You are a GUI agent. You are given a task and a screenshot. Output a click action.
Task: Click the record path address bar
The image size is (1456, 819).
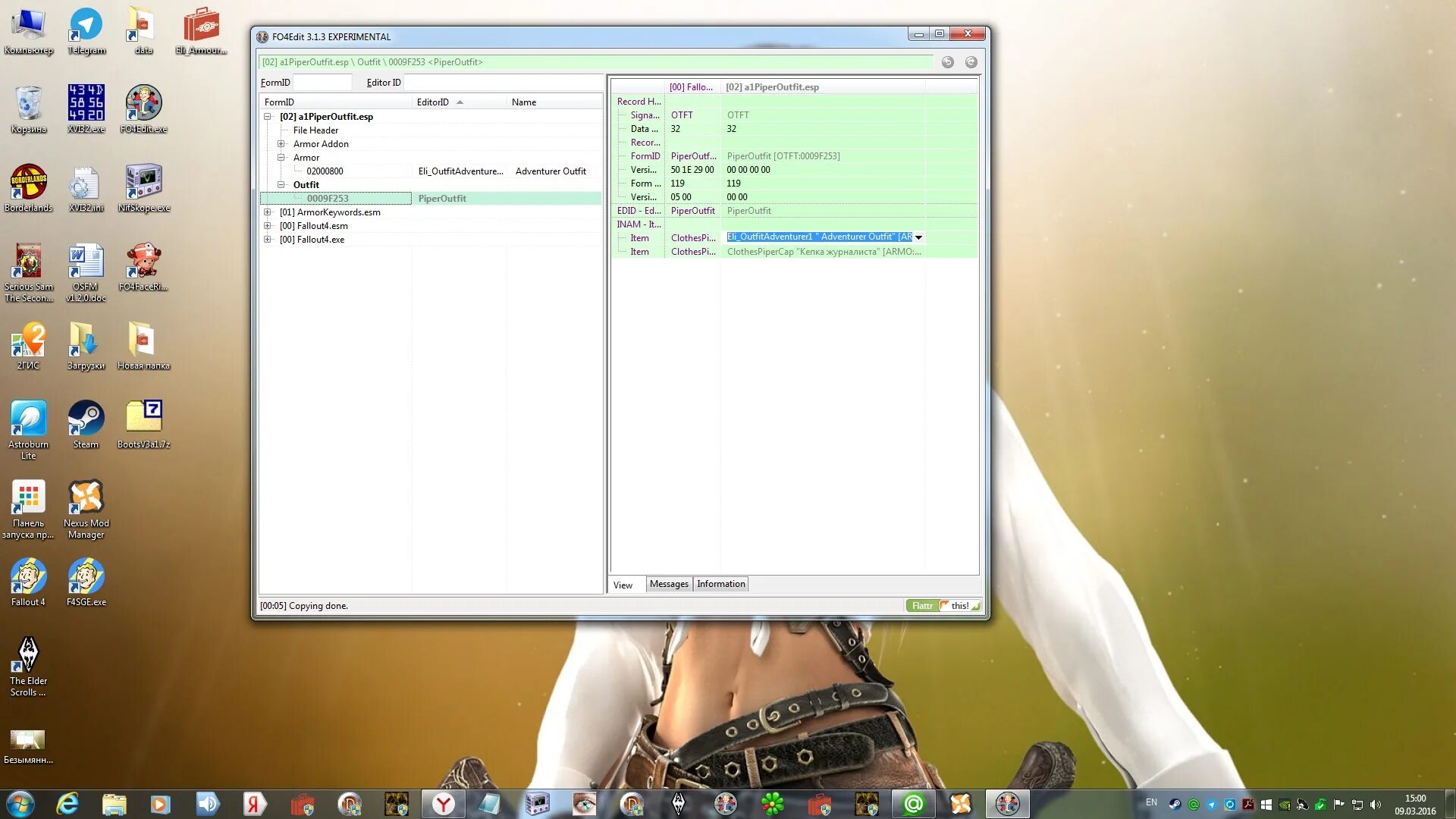595,62
